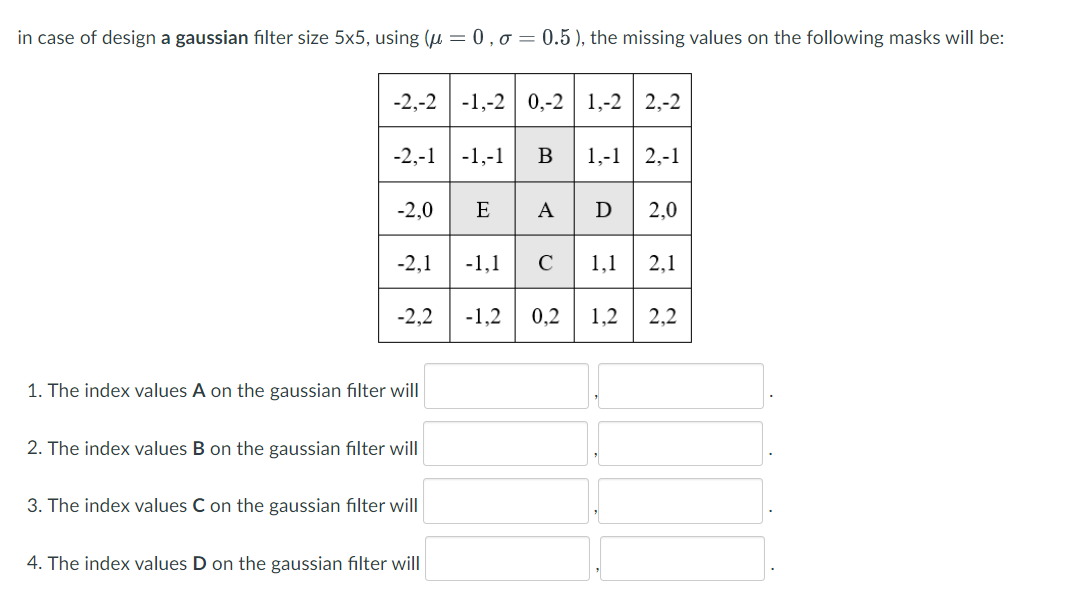Click the first answer input for question 1

[x=505, y=385]
